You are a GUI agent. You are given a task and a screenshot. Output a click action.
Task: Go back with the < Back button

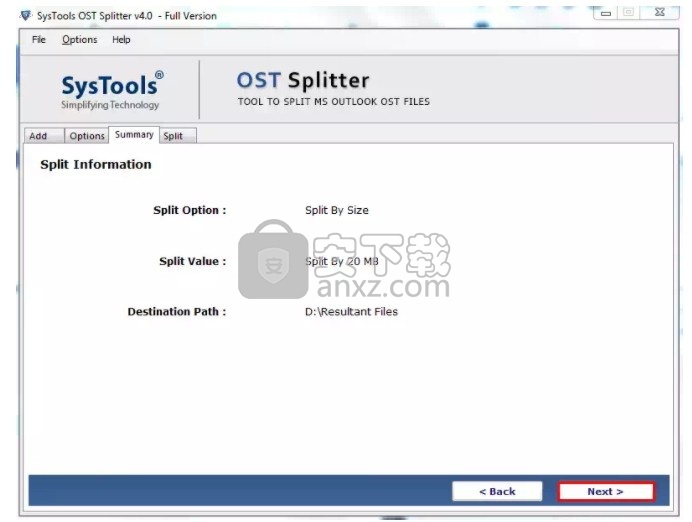coord(497,491)
